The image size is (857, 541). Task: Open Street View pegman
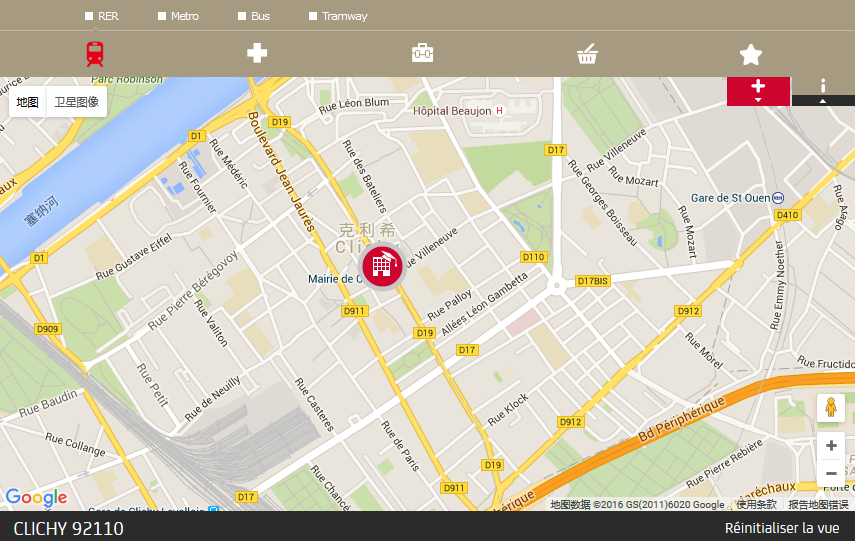[831, 407]
